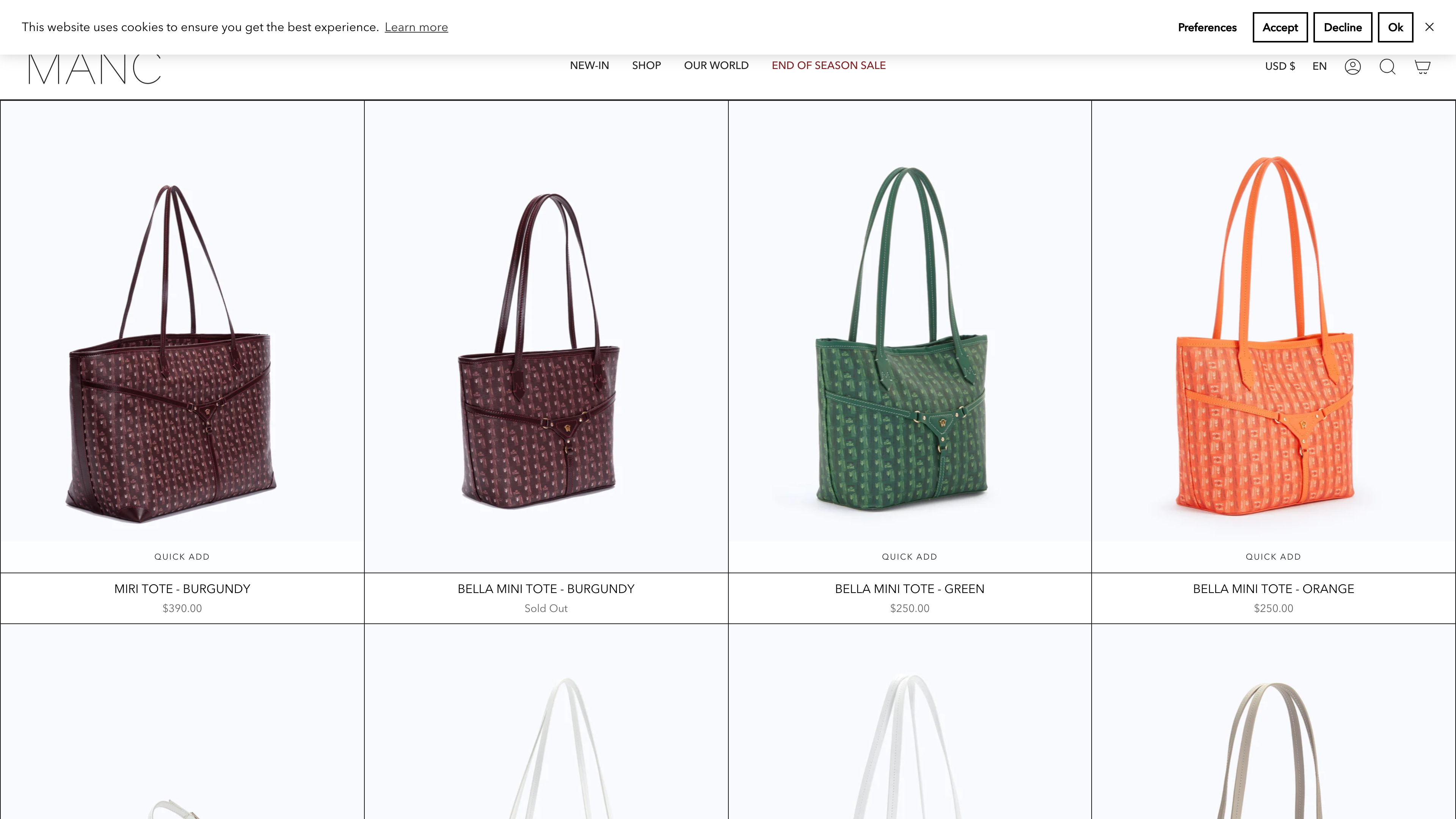This screenshot has width=1456, height=819.
Task: Open Bella Mini Tote - Burgundy title
Action: click(546, 589)
